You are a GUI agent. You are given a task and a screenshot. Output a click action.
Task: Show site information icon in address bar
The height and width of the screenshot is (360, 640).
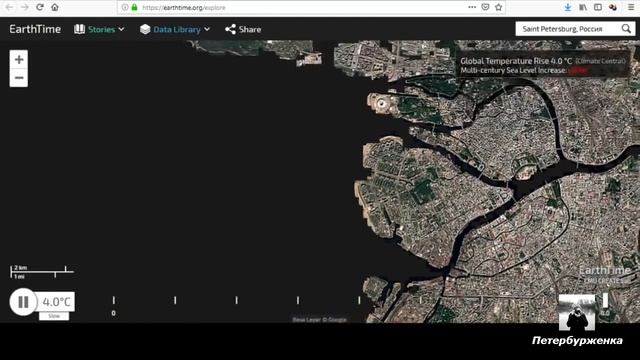pos(124,7)
